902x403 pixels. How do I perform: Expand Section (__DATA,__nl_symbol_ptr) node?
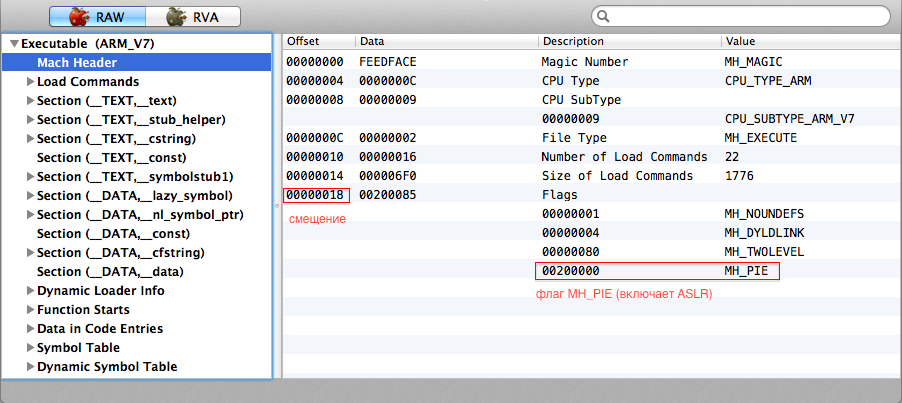coord(30,214)
